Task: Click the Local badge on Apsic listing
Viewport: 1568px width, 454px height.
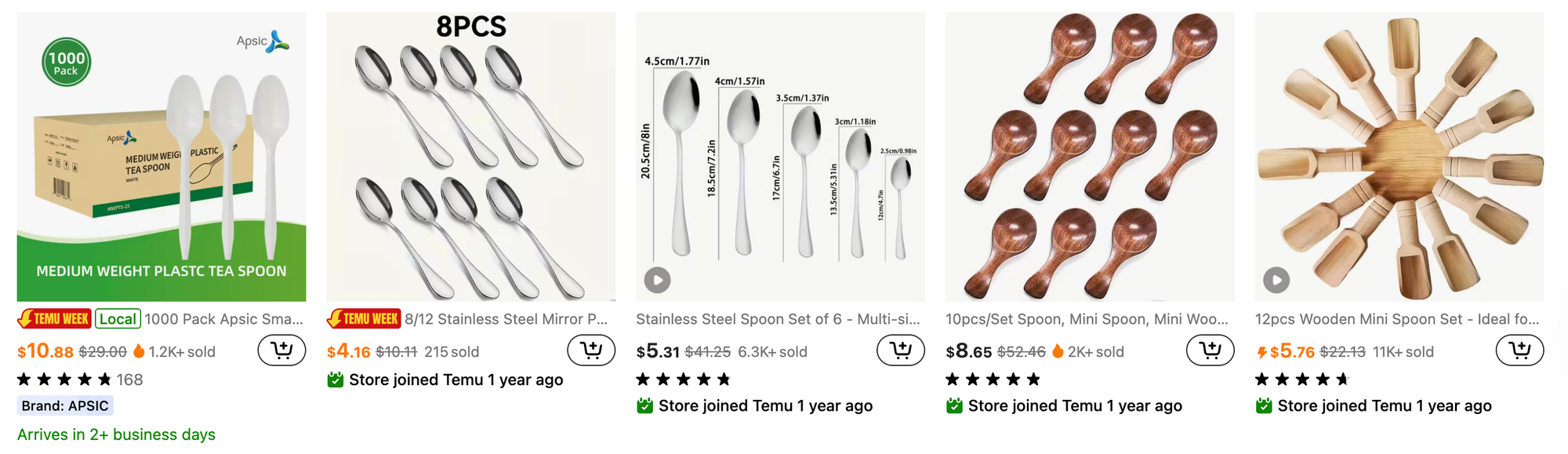Action: pos(118,319)
